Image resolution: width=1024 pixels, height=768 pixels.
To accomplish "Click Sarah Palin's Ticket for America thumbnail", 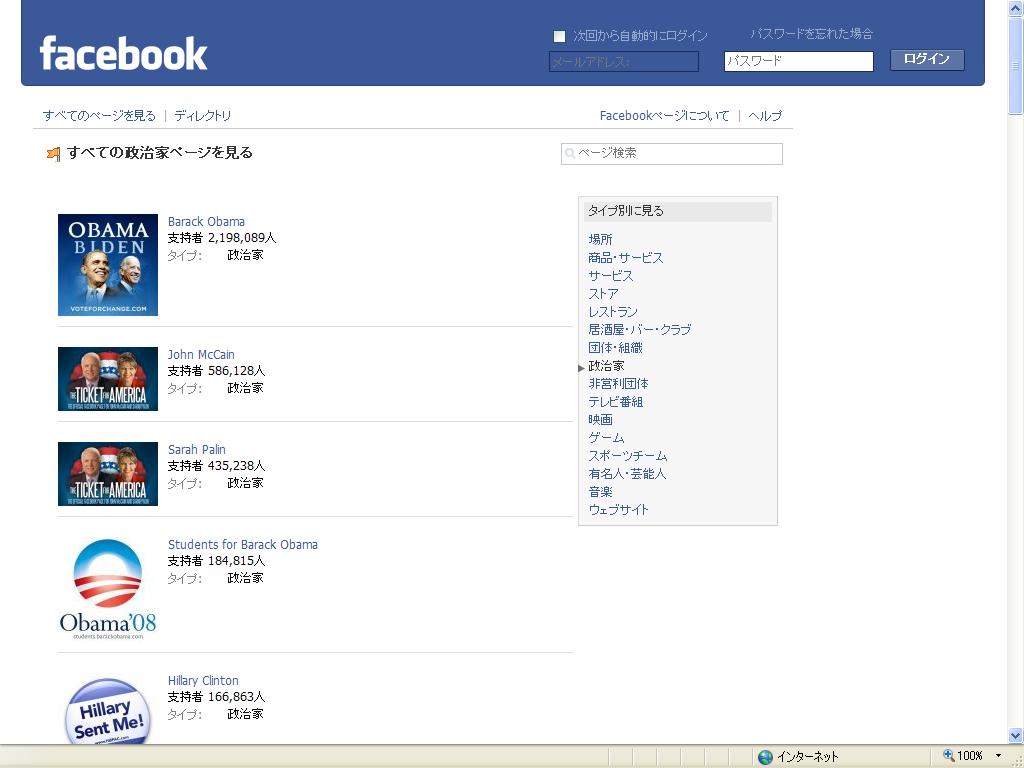I will (x=108, y=473).
